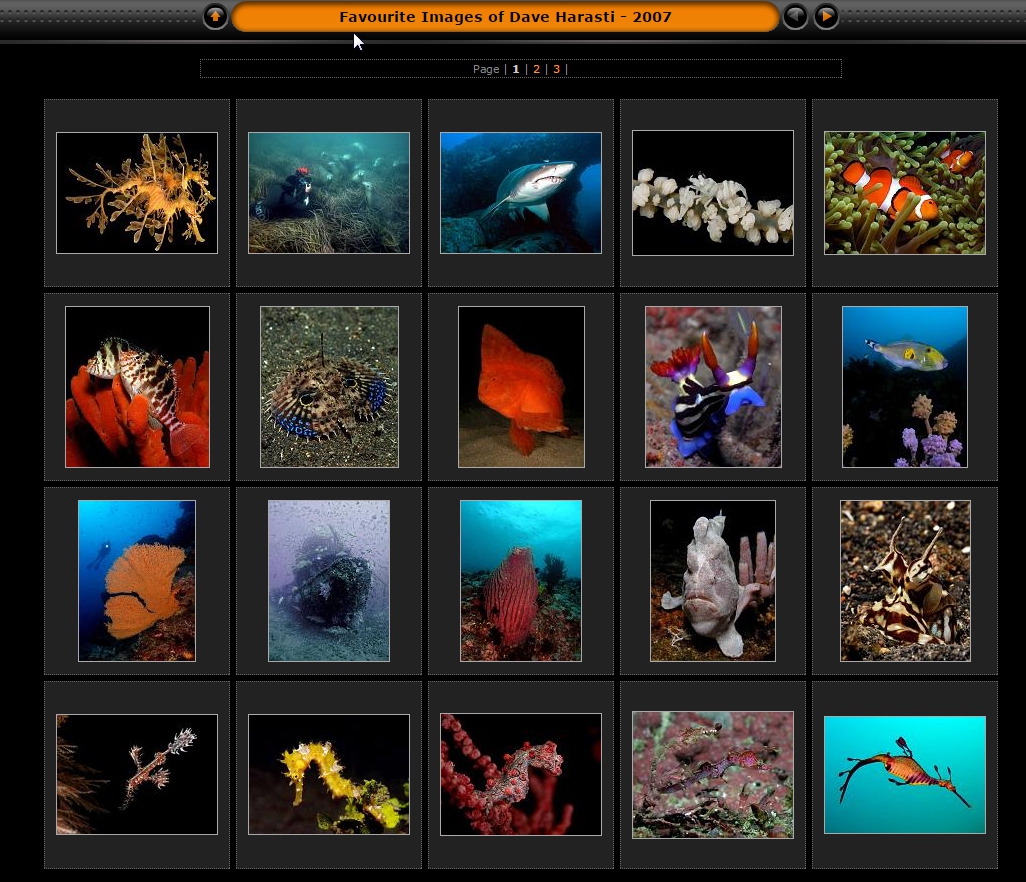This screenshot has width=1026, height=882.
Task: Open the orange sea fan with diver photo
Action: (137, 580)
